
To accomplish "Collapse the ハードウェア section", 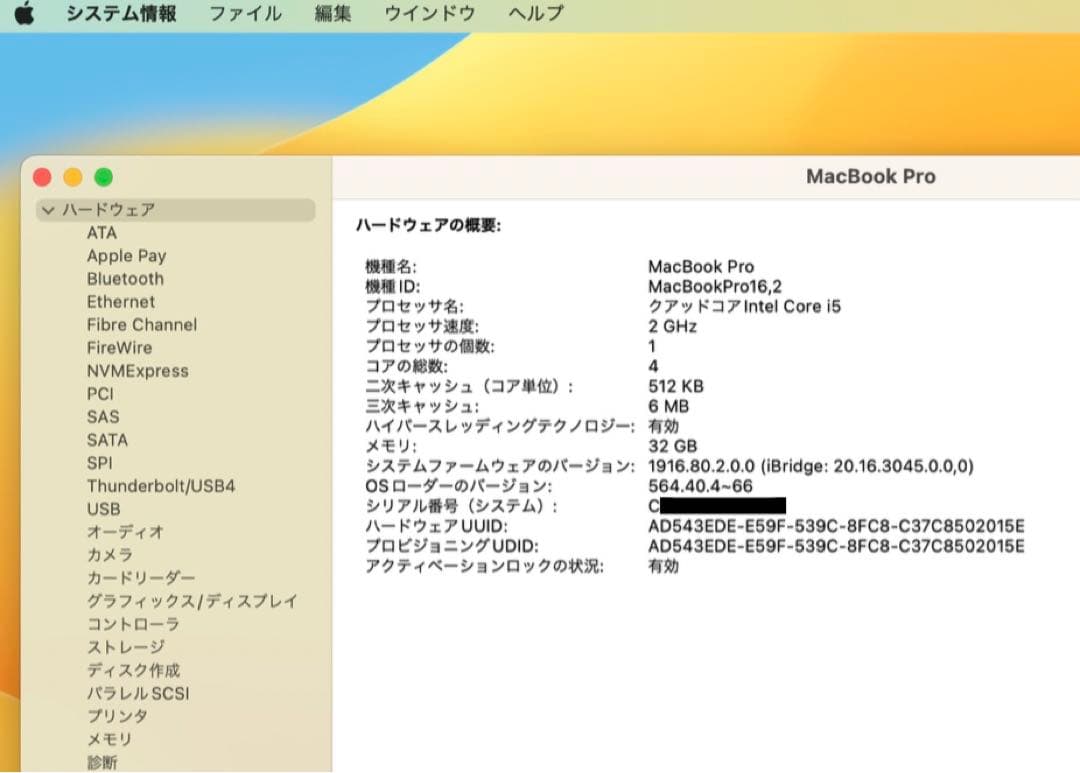I will point(47,210).
